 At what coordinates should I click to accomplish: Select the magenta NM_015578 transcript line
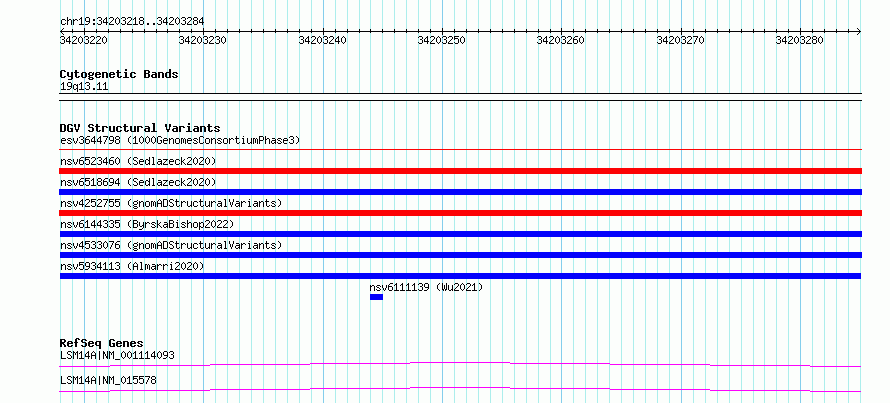(x=460, y=389)
